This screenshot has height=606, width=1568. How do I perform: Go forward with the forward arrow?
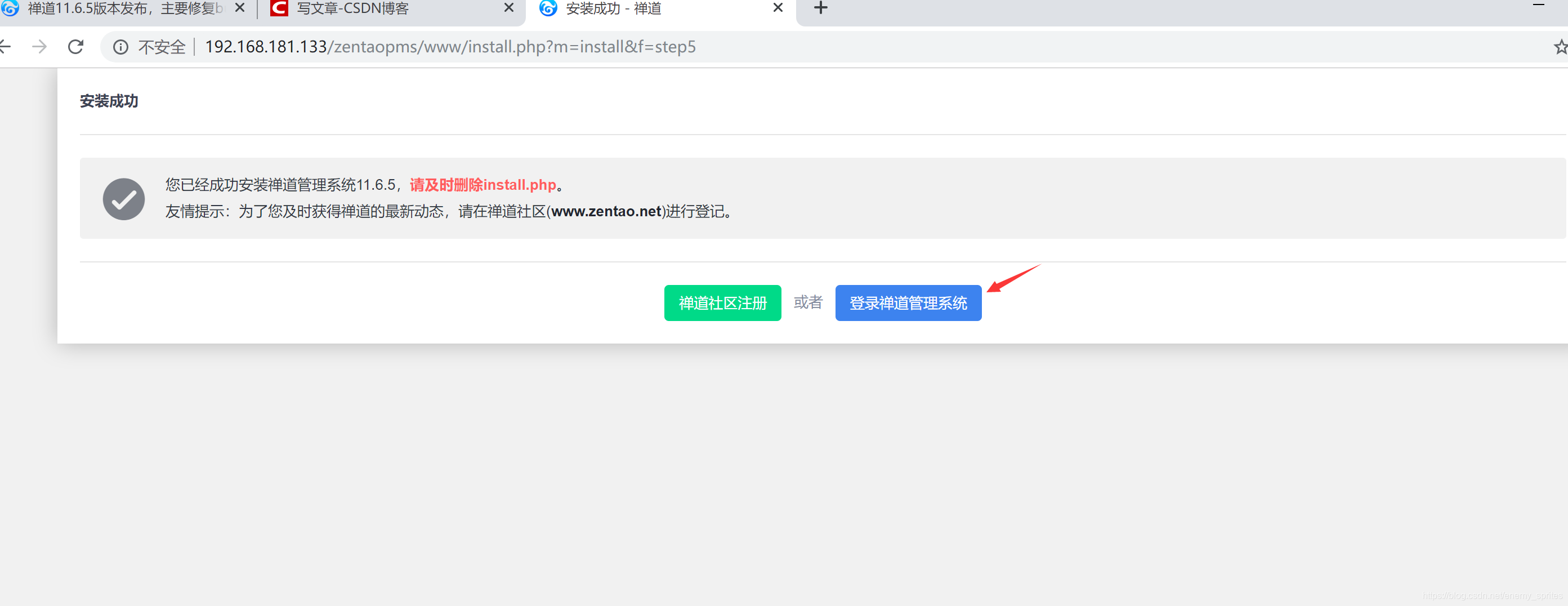point(39,46)
